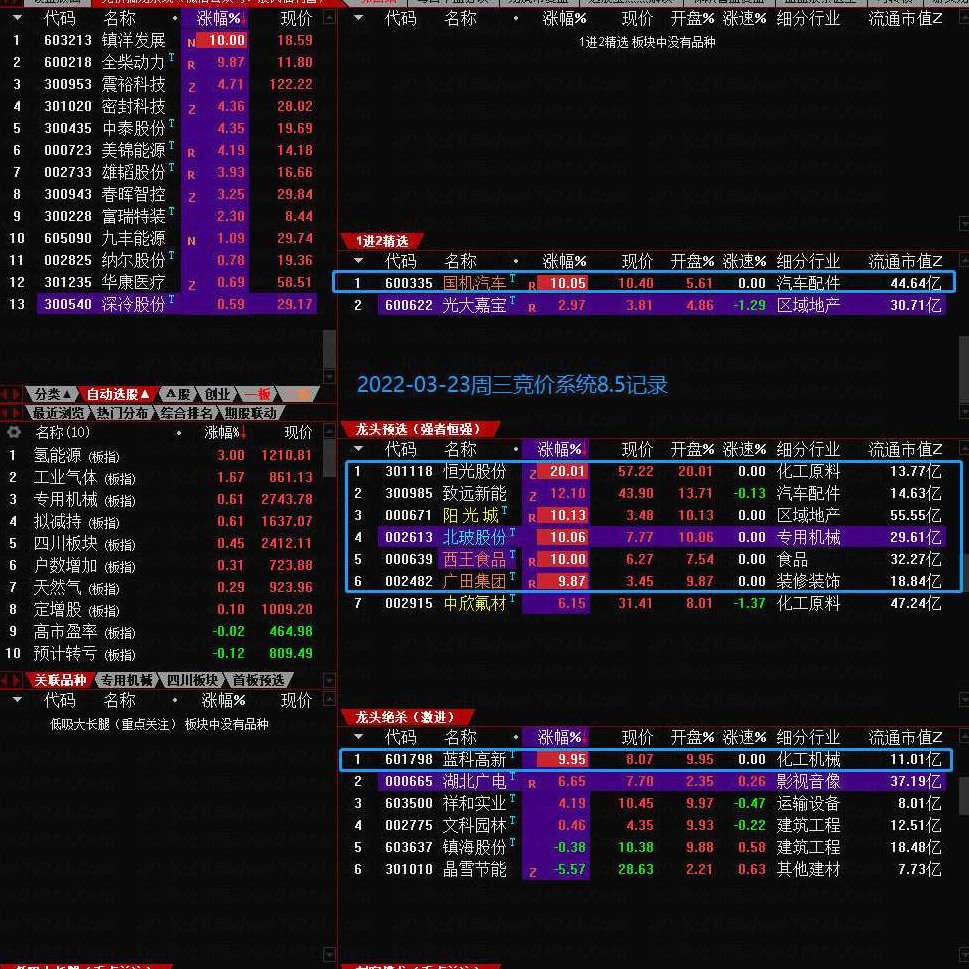
Task: Open the 热门分布 tab
Action: pyautogui.click(x=123, y=412)
